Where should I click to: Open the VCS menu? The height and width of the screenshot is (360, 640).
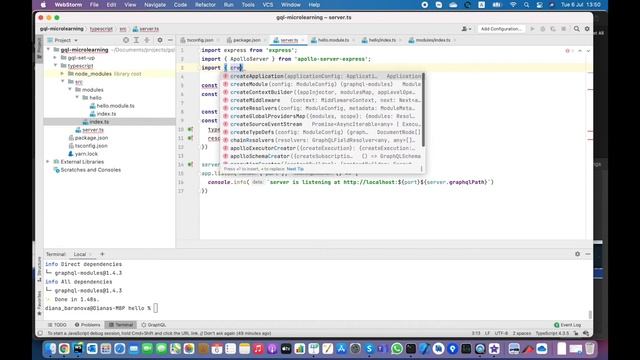pyautogui.click(x=268, y=5)
